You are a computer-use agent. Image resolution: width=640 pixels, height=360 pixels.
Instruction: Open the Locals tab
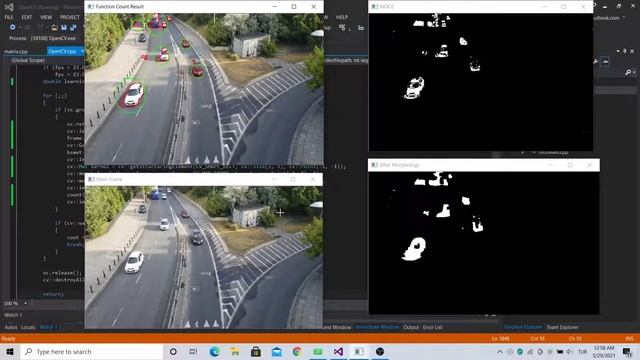[28, 327]
